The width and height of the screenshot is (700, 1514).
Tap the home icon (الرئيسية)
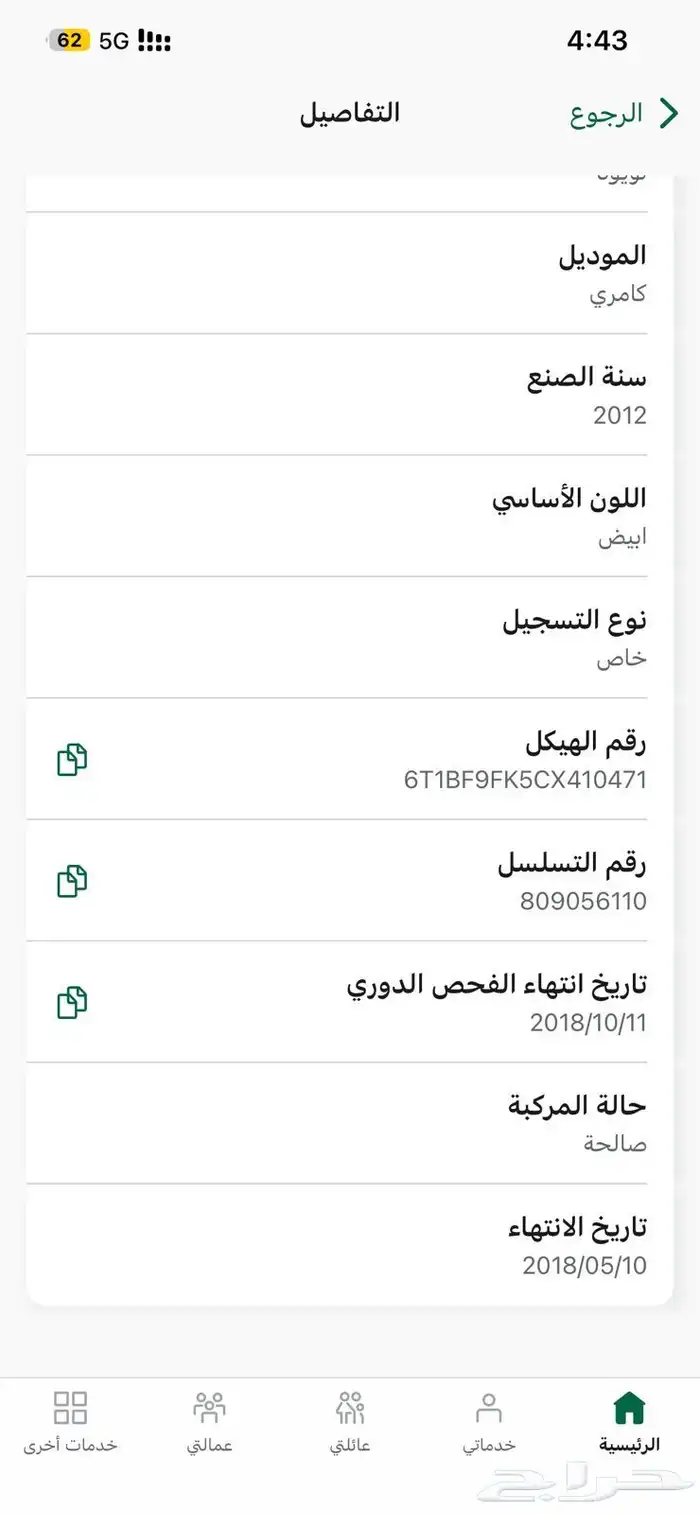pyautogui.click(x=629, y=1408)
